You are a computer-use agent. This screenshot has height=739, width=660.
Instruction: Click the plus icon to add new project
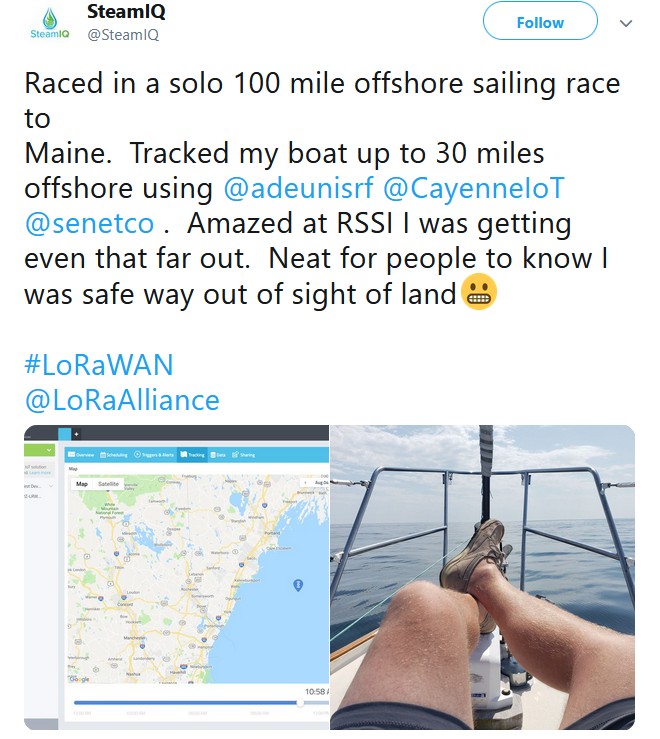click(76, 433)
